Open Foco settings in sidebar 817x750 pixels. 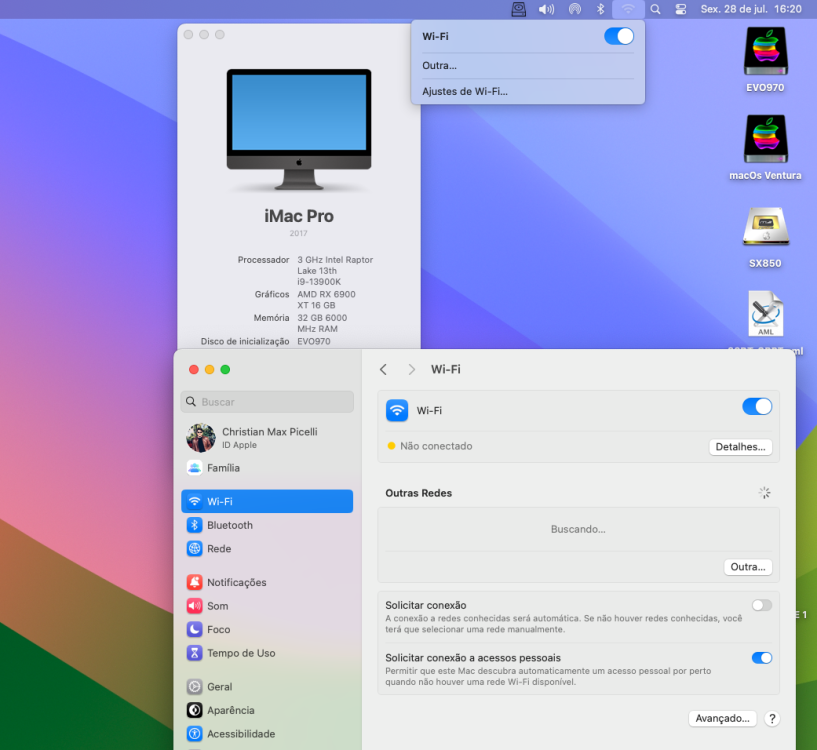coord(267,629)
